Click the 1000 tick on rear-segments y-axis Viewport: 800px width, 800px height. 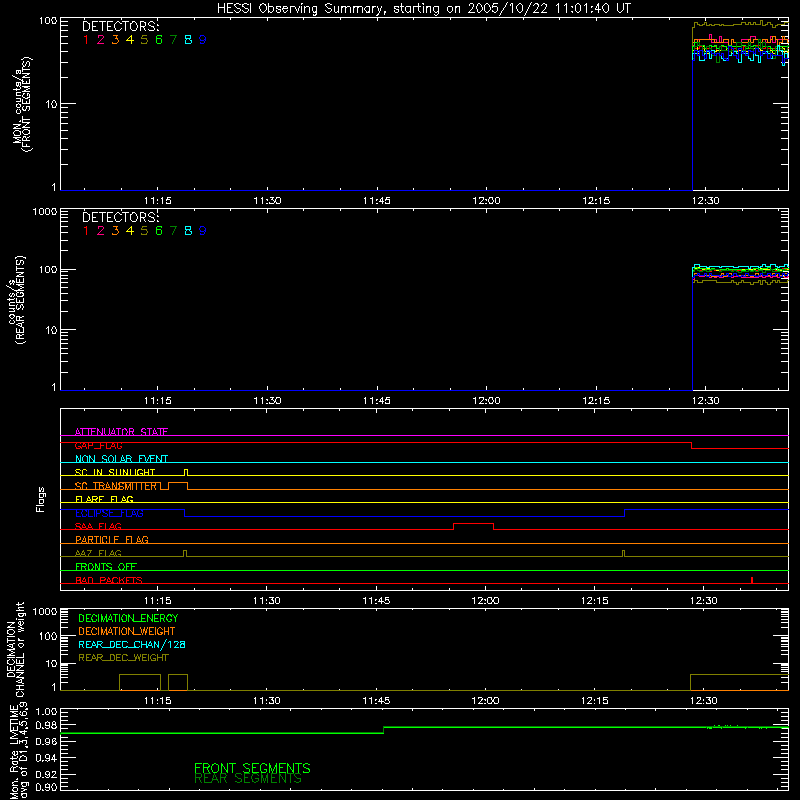(x=45, y=212)
